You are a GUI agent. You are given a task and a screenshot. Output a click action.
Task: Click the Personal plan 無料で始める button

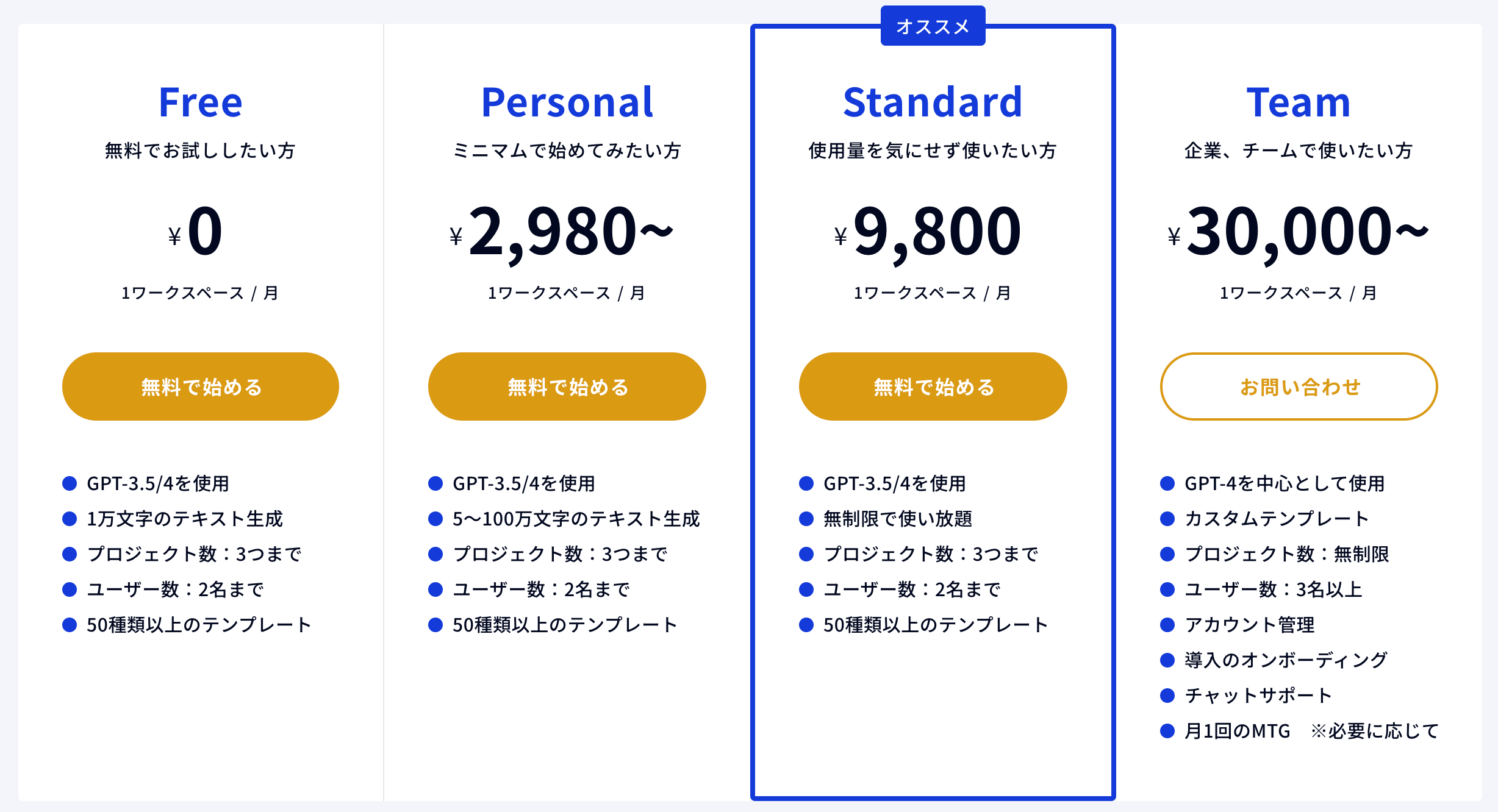tap(567, 386)
